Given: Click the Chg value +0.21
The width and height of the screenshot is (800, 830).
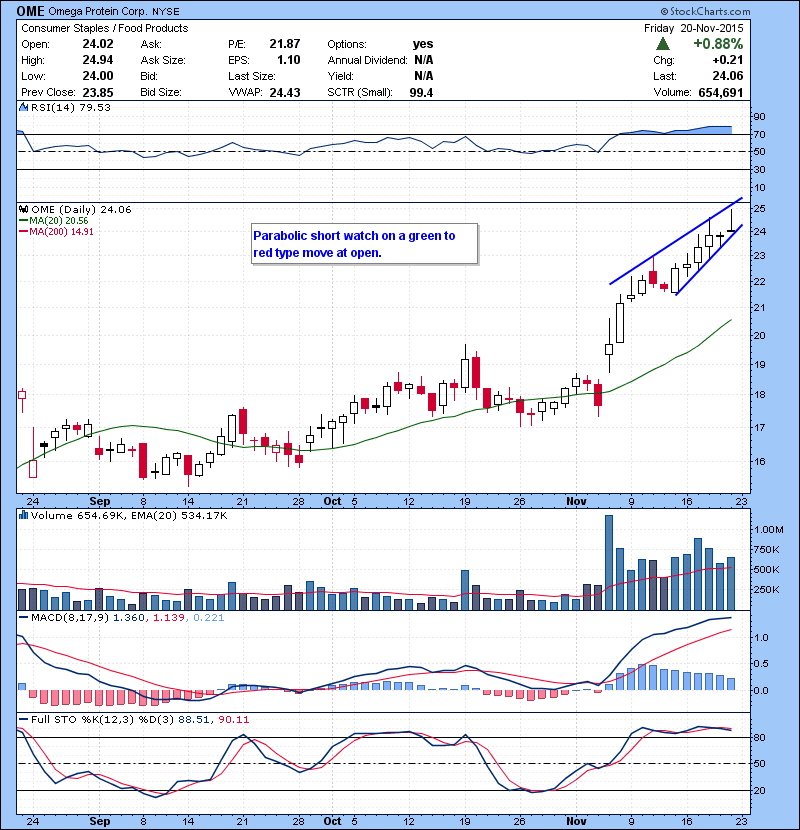Looking at the screenshot, I should coord(728,60).
